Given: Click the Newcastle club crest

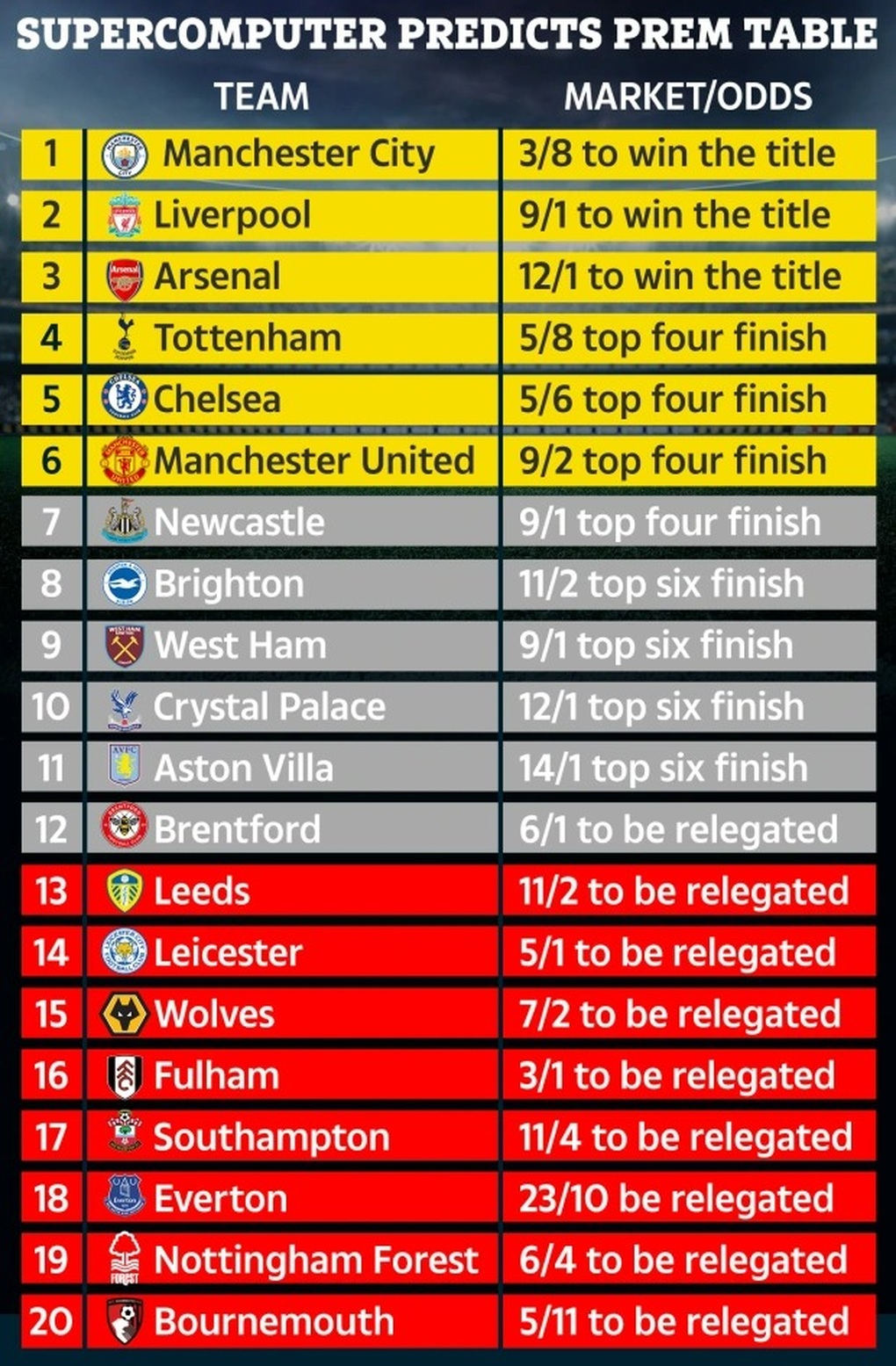Looking at the screenshot, I should pyautogui.click(x=124, y=522).
